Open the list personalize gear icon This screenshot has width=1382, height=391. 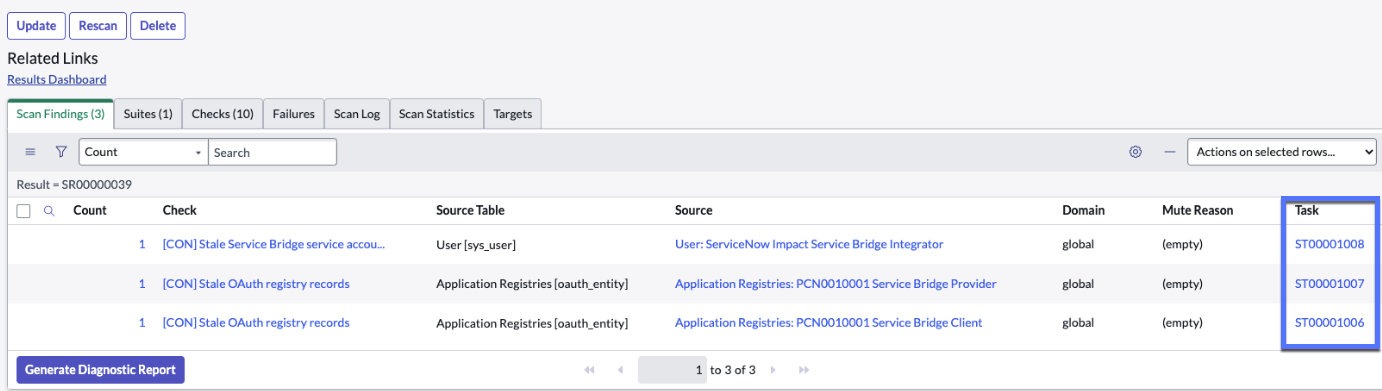click(x=1135, y=152)
